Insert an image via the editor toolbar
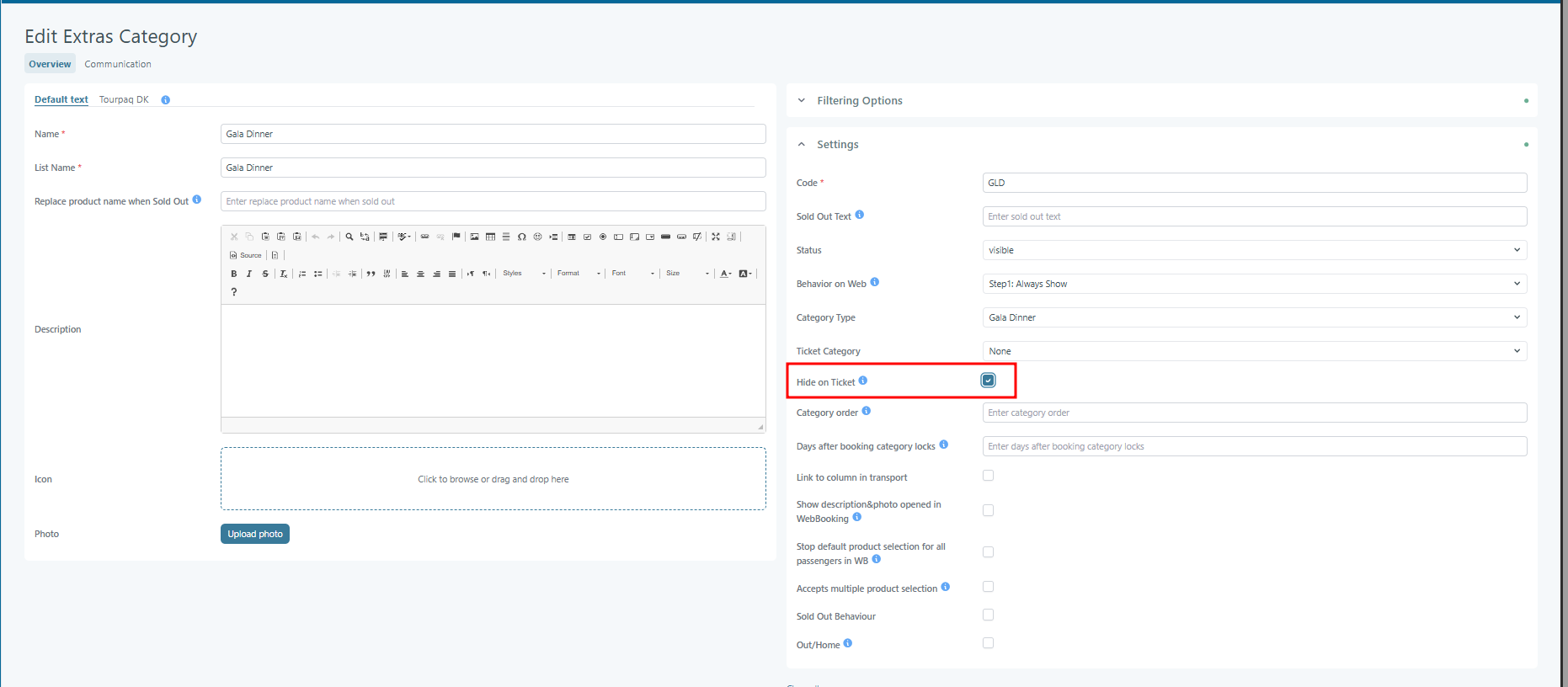This screenshot has width=1568, height=687. [474, 237]
